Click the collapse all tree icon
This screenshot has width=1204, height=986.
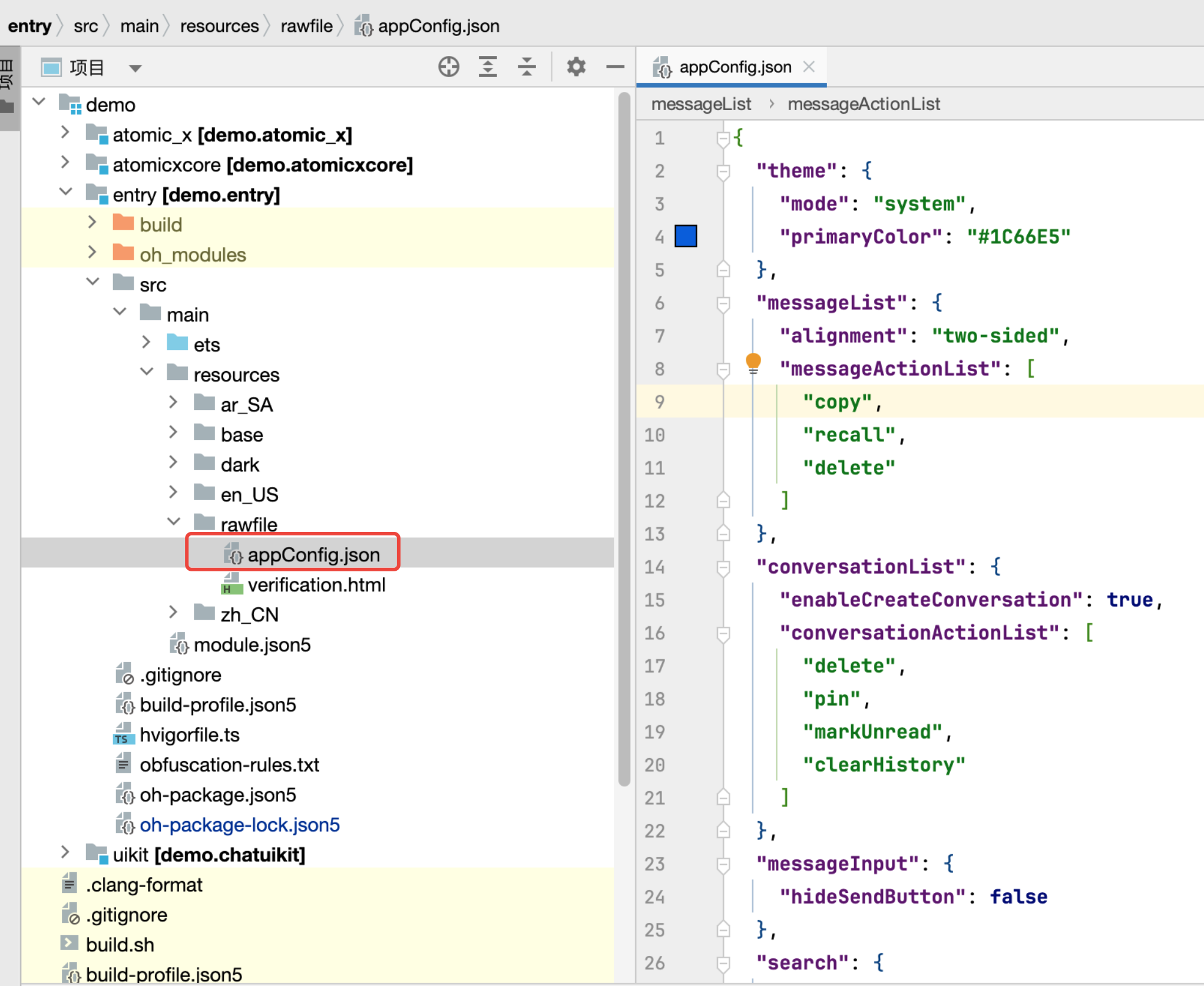point(527,67)
